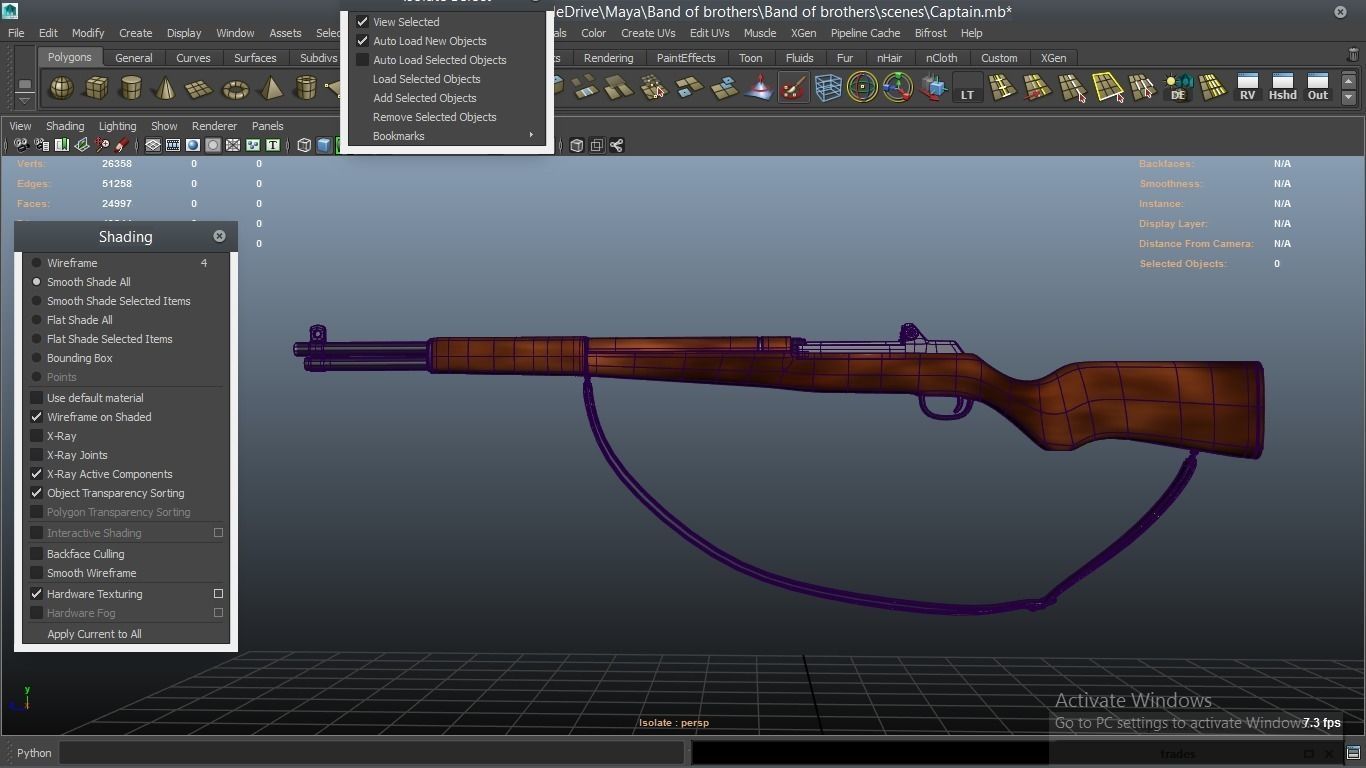Switch to the Rendering shelf tab
This screenshot has width=1366, height=768.
[608, 58]
